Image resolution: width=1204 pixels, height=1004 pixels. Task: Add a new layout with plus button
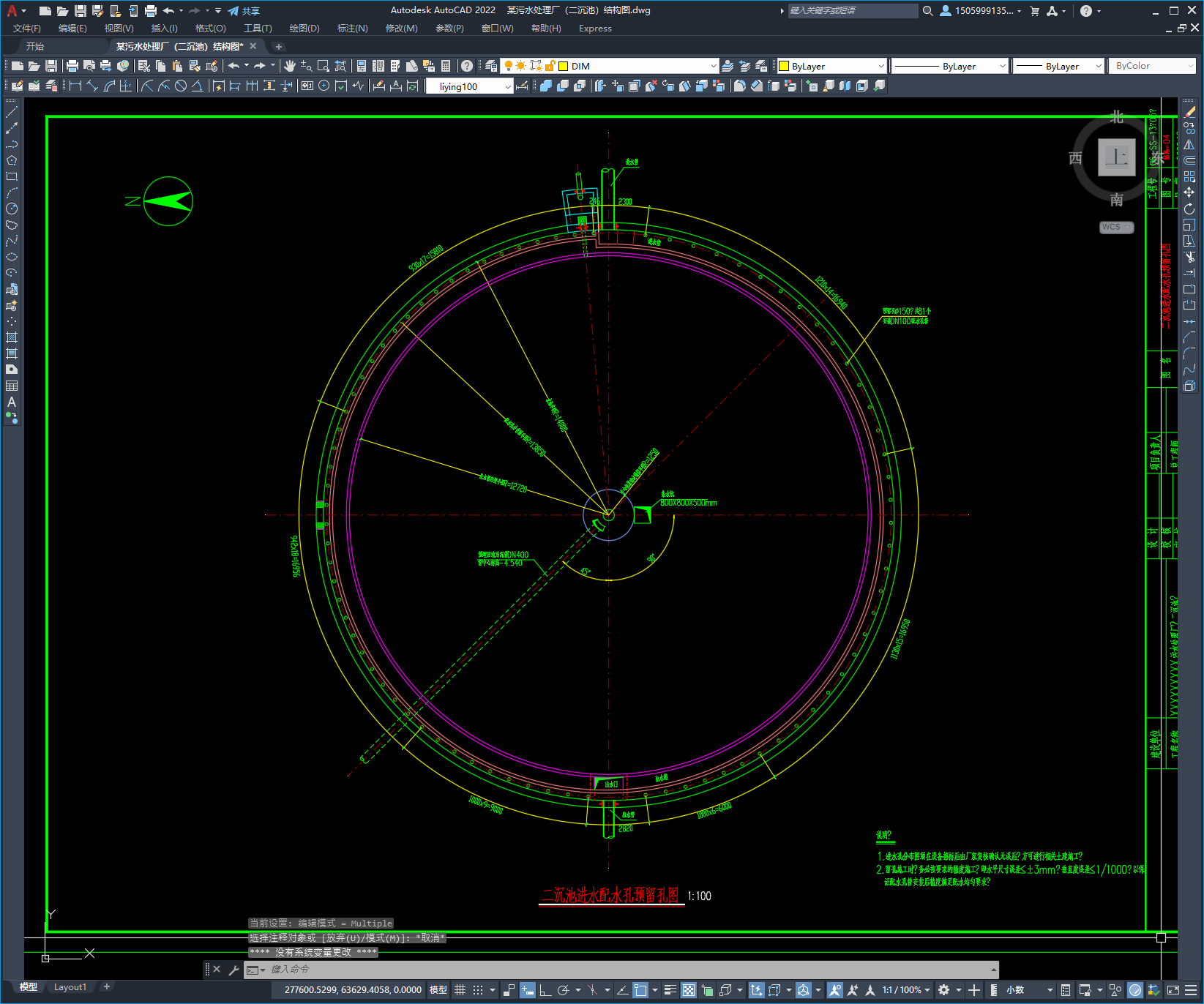pyautogui.click(x=107, y=986)
